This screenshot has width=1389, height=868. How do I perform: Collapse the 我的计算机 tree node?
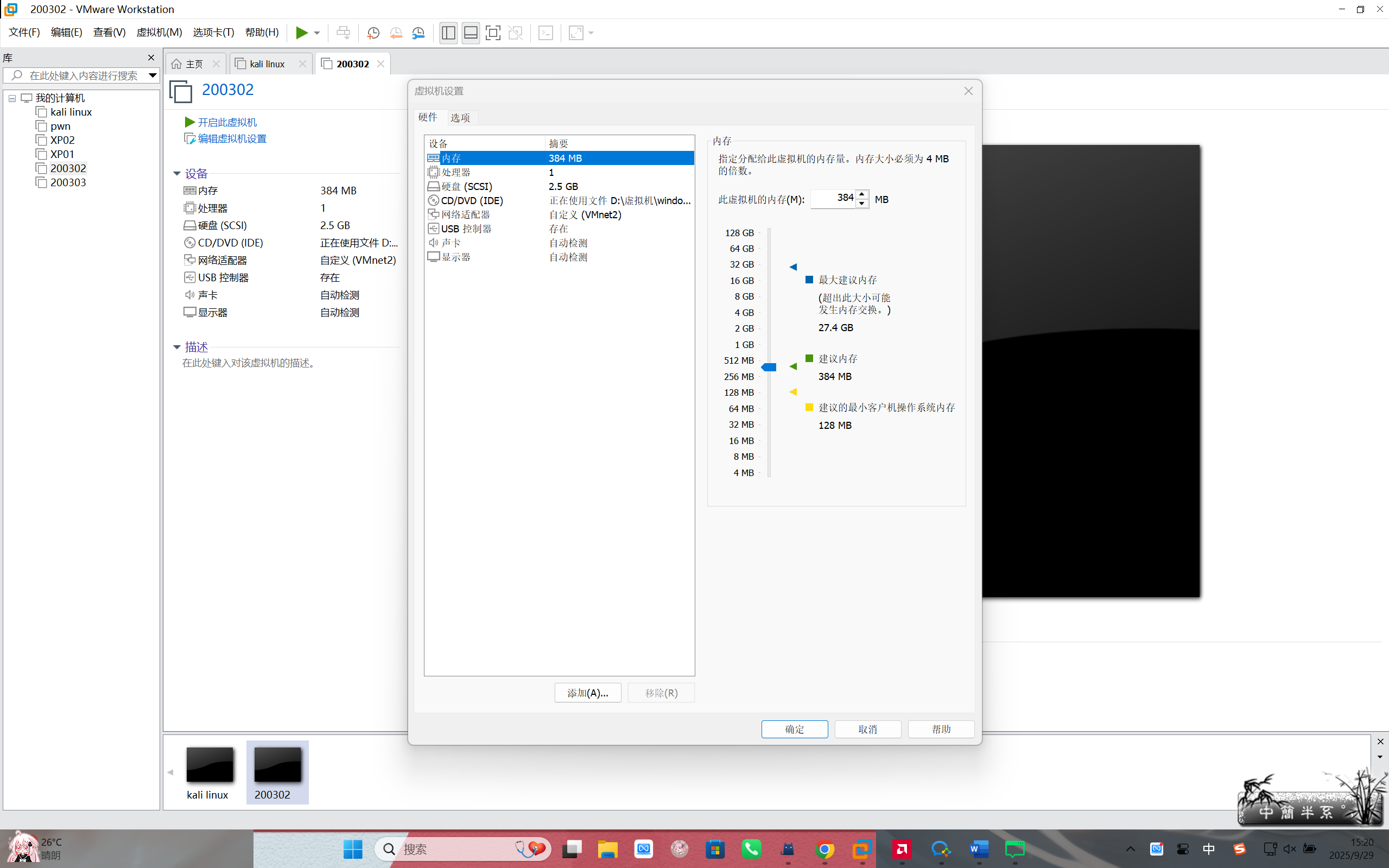tap(12, 98)
